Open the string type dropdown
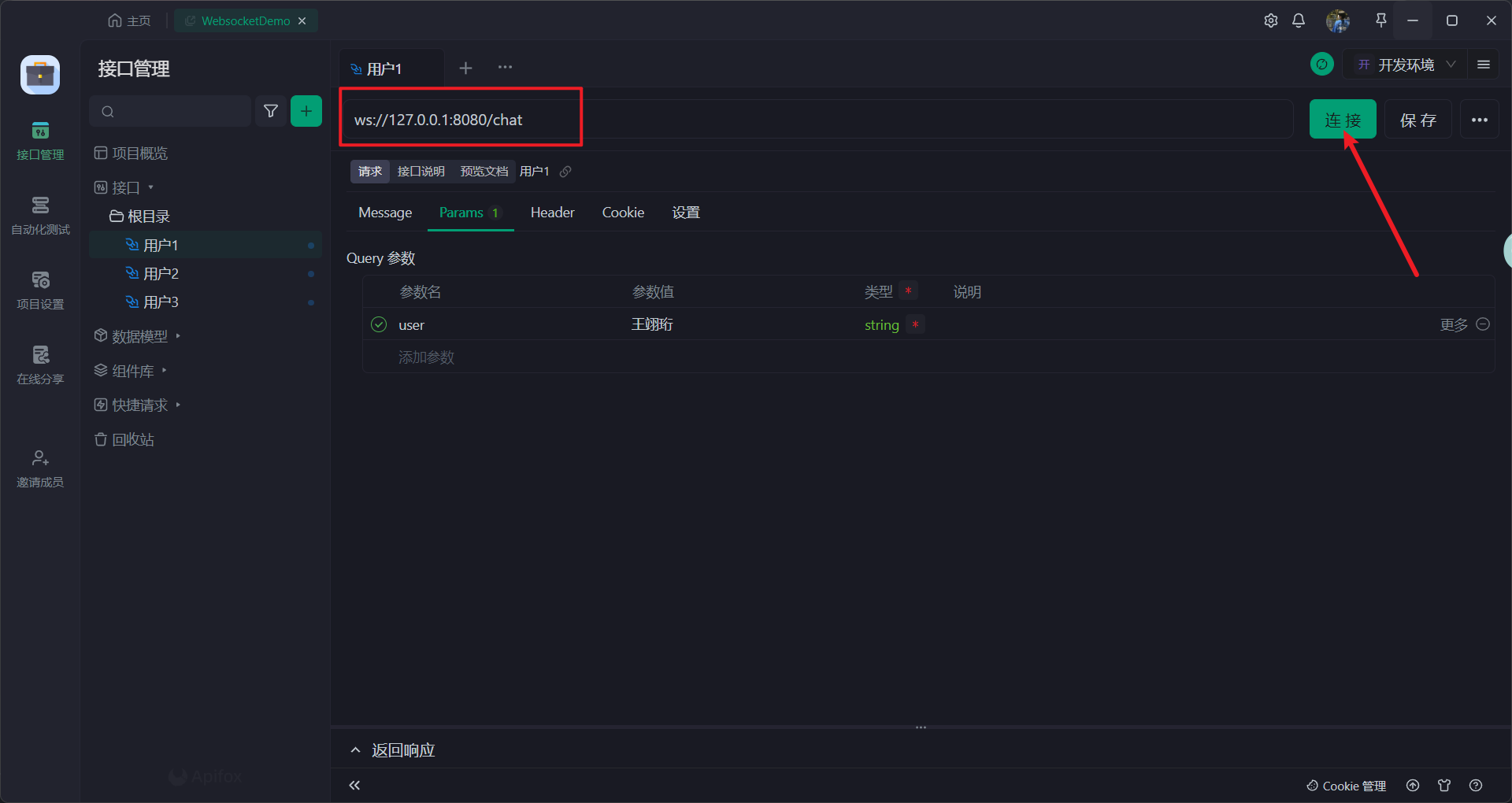Screen dimensions: 1512x803 [x=881, y=325]
